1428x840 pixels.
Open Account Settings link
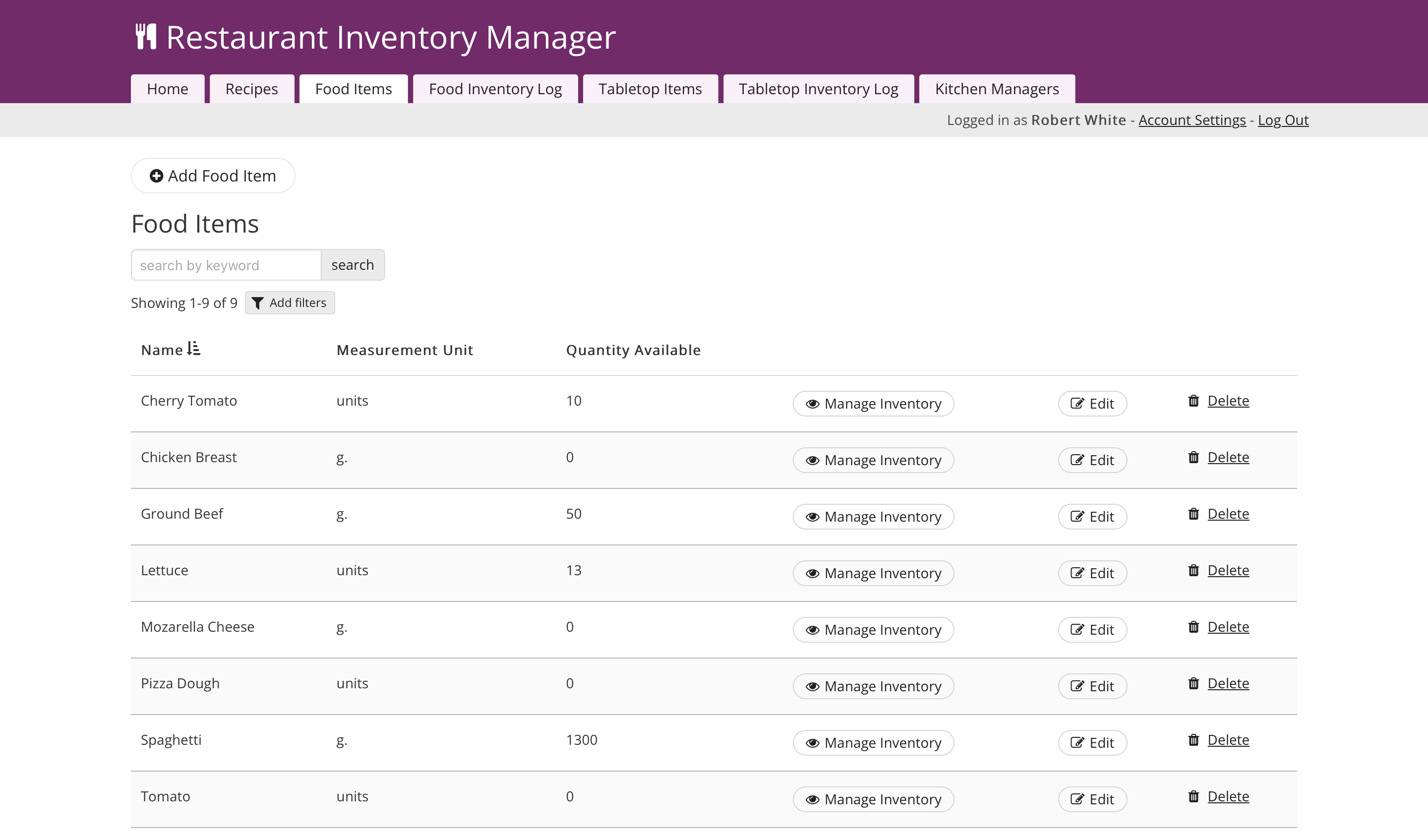(1191, 120)
